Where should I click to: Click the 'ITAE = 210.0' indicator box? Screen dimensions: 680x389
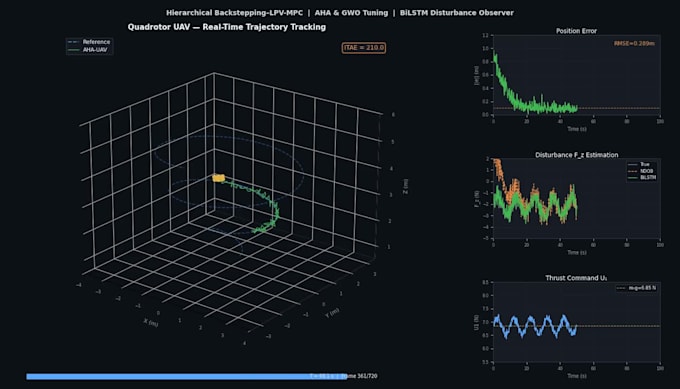(363, 48)
